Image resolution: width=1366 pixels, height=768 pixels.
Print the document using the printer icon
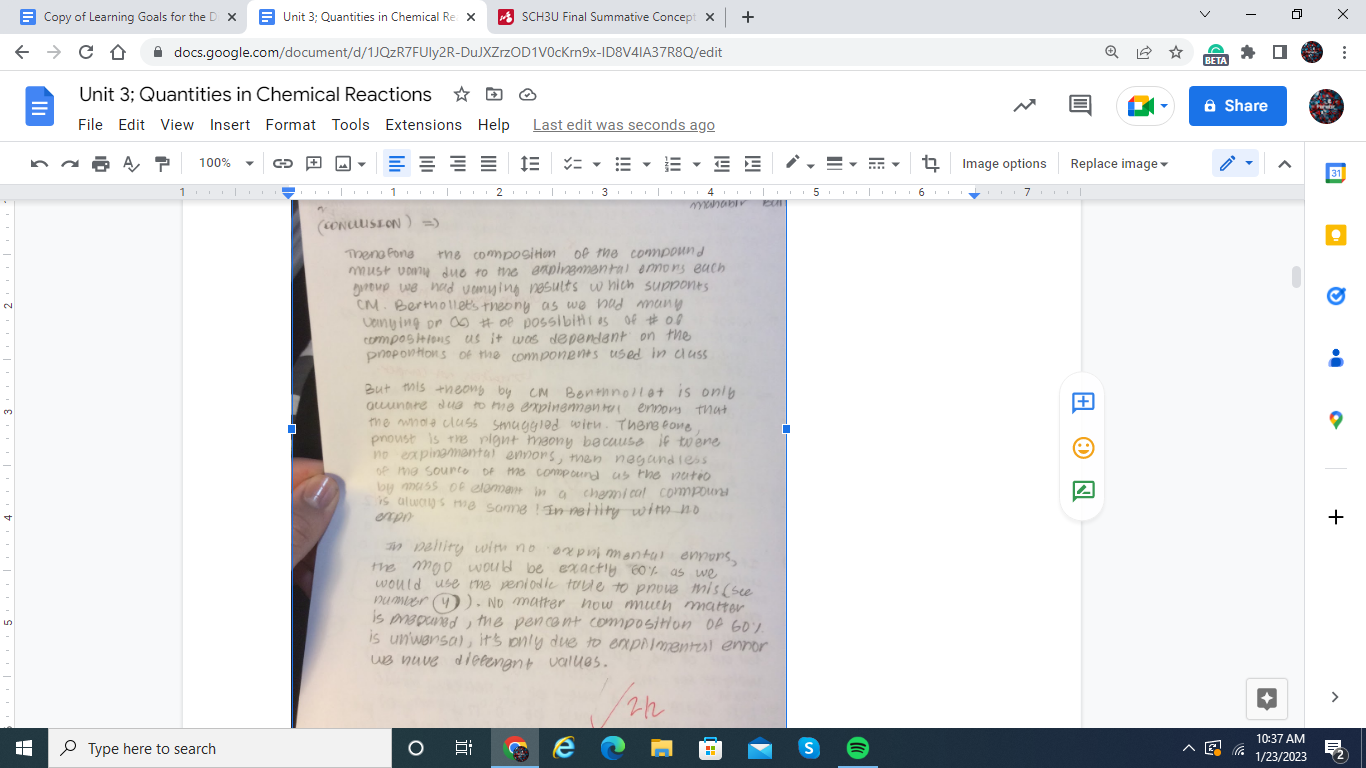pyautogui.click(x=101, y=164)
